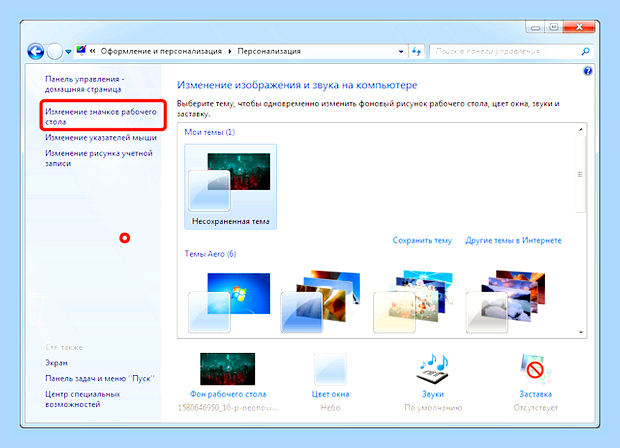Image resolution: width=620 pixels, height=448 pixels.
Task: Click 'Мои темы (1)' group header
Action: tap(210, 132)
